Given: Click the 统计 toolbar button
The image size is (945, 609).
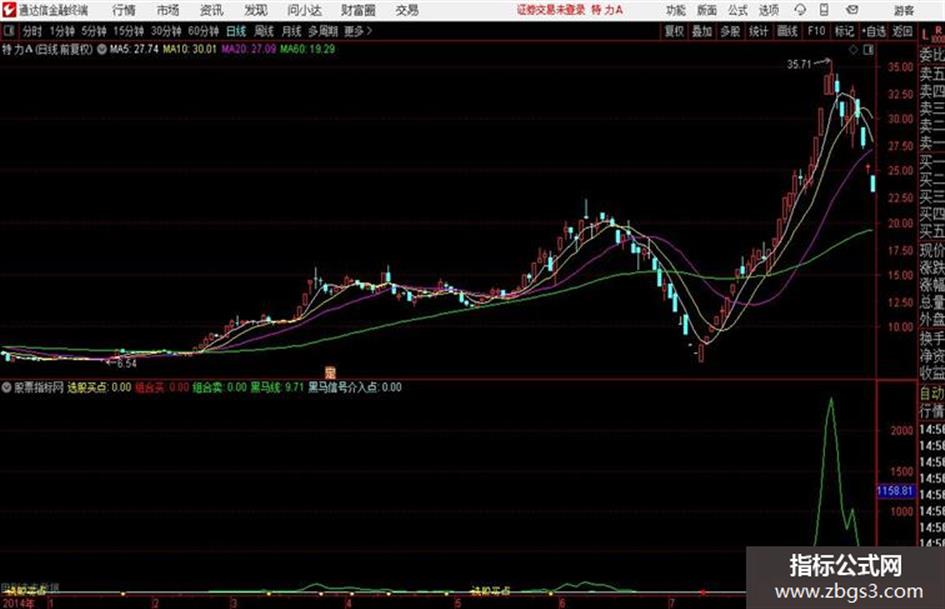Looking at the screenshot, I should point(758,31).
